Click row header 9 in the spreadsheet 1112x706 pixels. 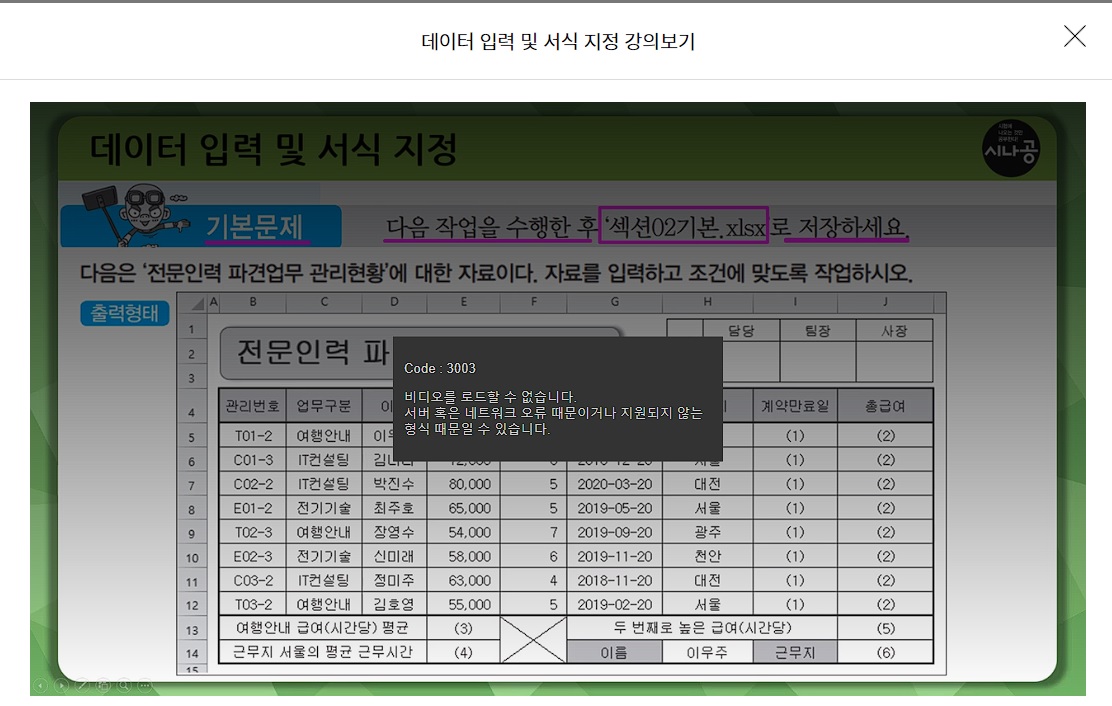[192, 533]
